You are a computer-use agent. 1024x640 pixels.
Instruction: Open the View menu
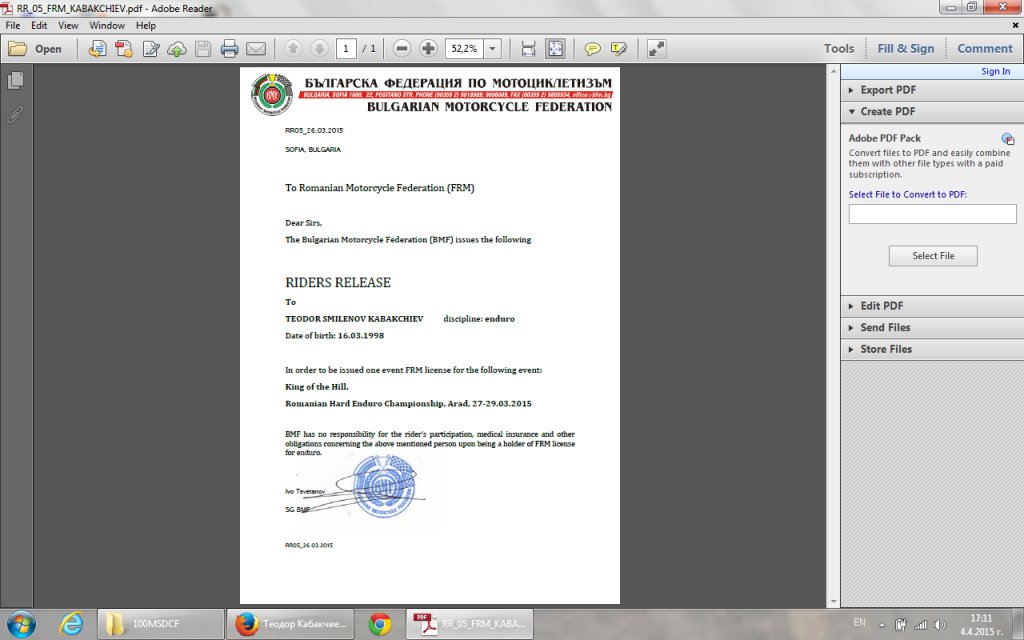pos(68,25)
